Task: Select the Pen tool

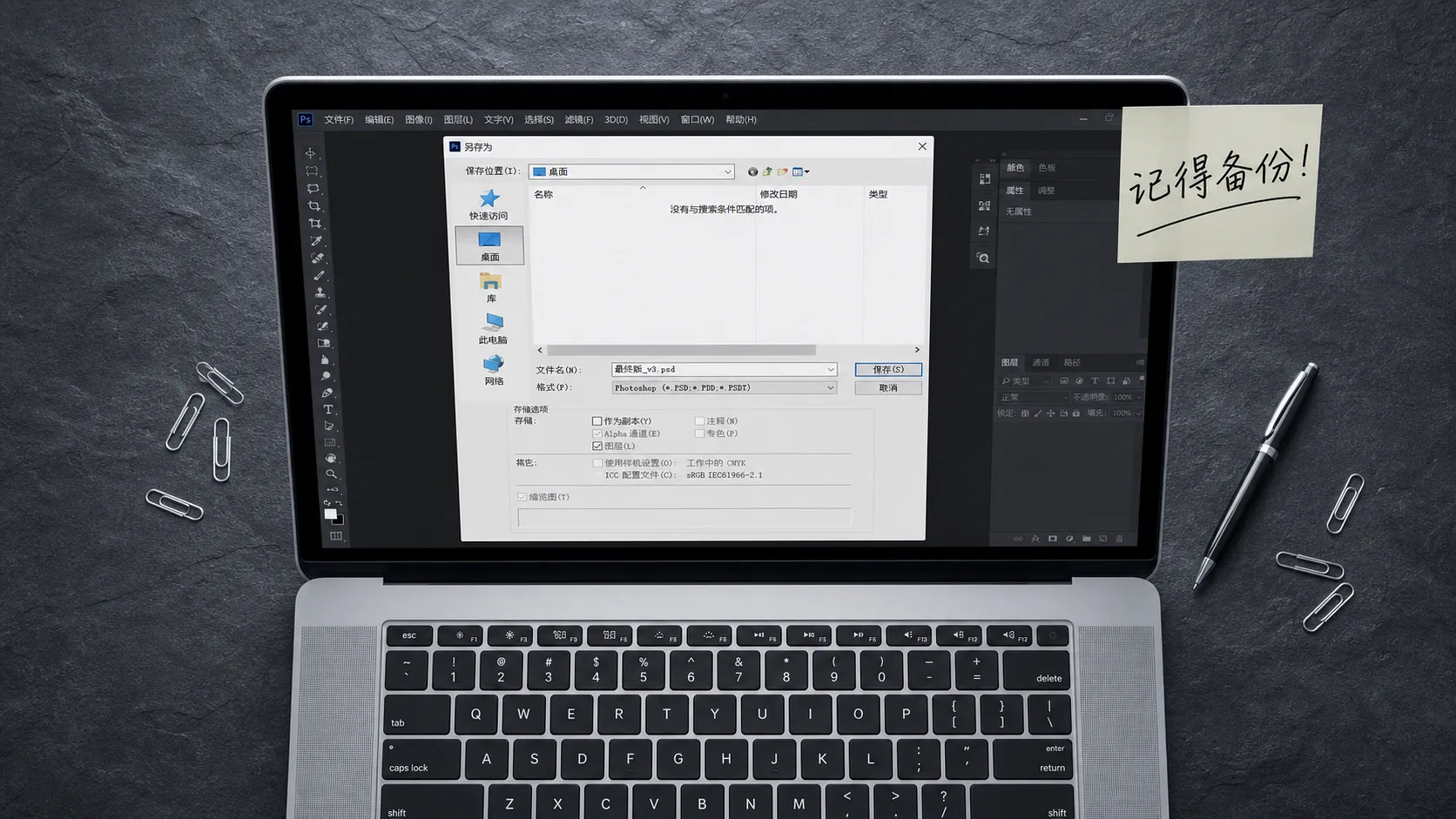Action: 327,393
